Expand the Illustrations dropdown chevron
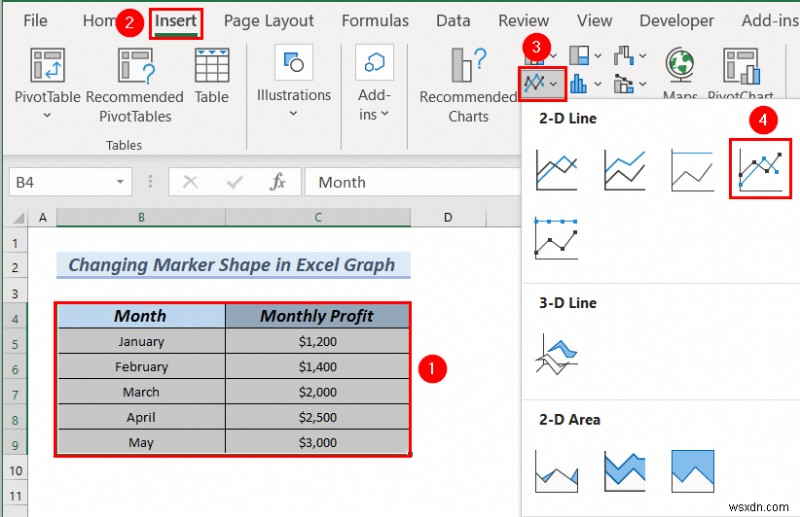 (x=293, y=113)
